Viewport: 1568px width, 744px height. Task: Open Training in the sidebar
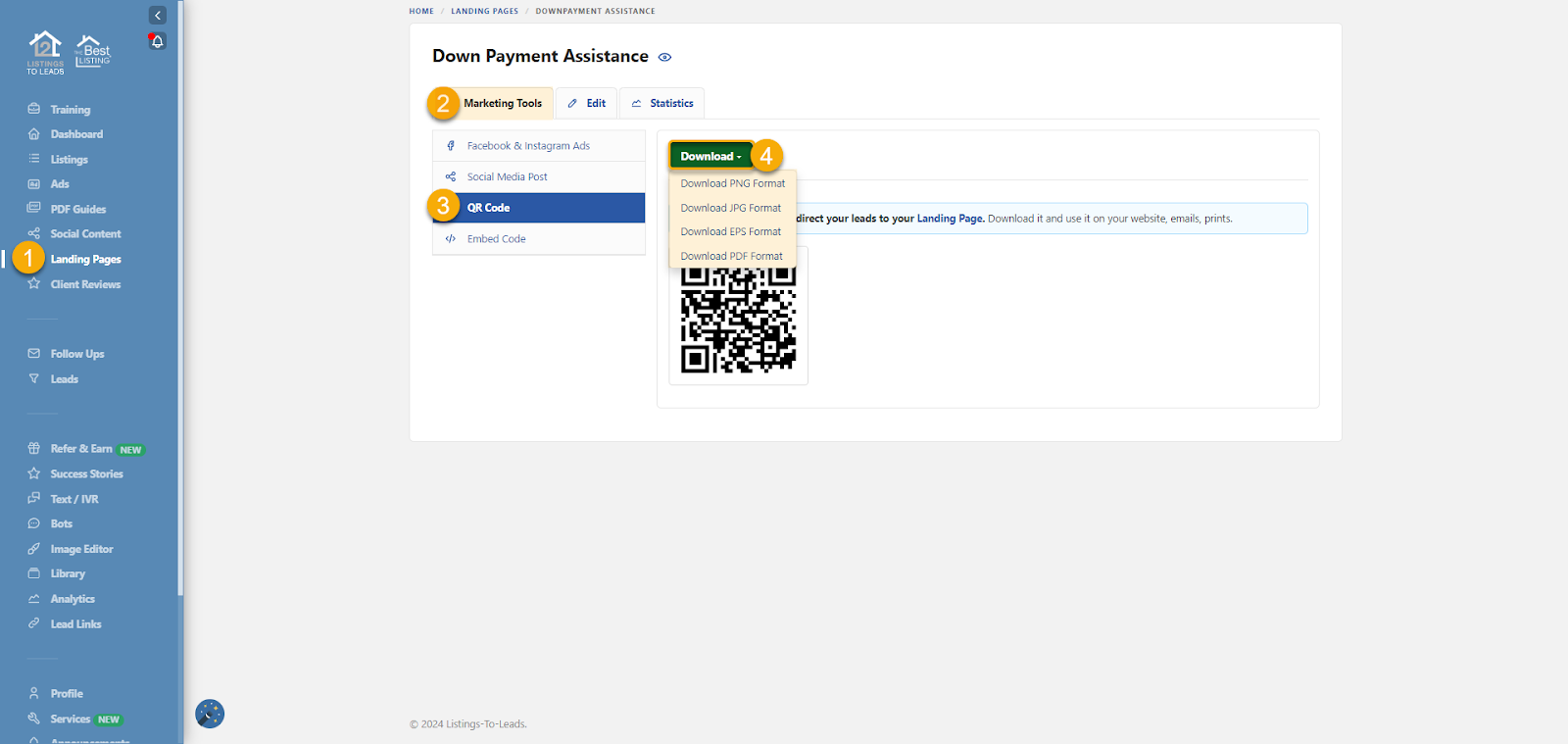[x=71, y=110]
